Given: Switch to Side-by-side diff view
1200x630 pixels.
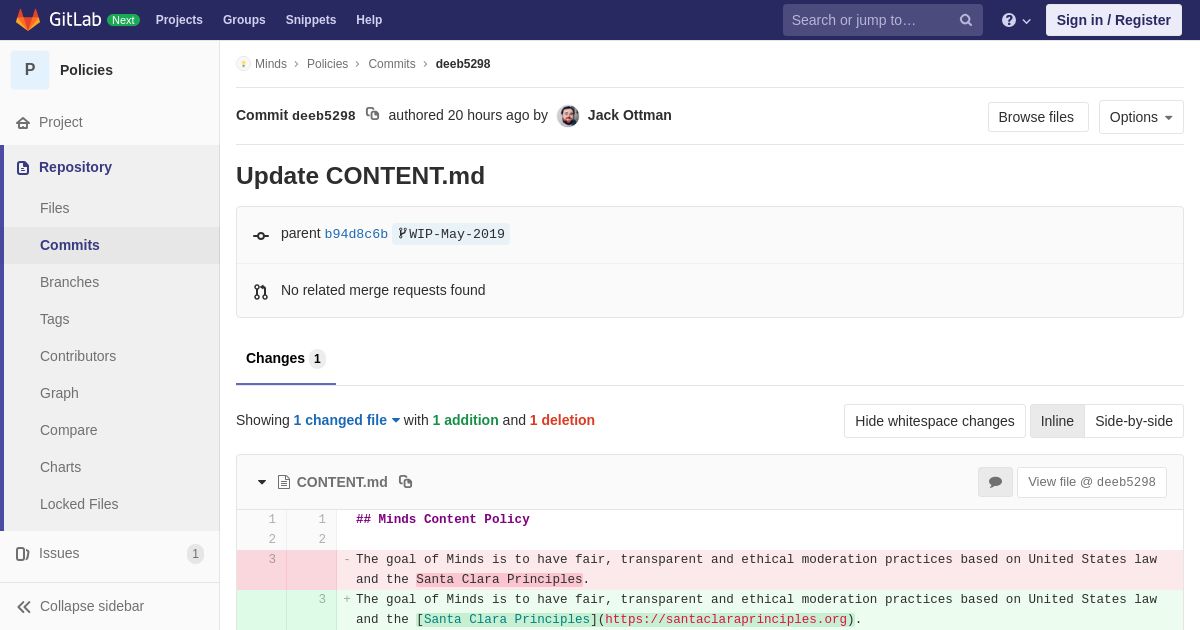Looking at the screenshot, I should click(x=1134, y=421).
